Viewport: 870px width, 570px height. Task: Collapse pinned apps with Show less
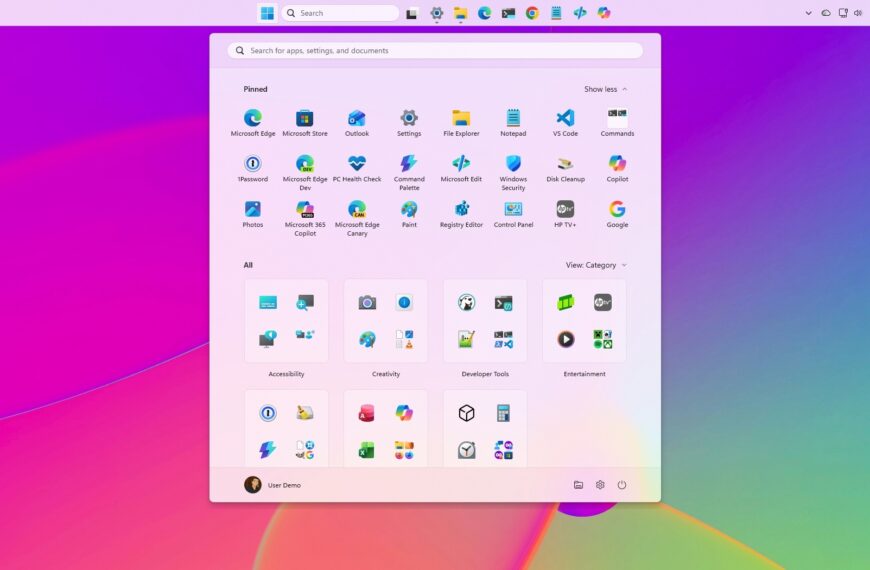pyautogui.click(x=605, y=89)
